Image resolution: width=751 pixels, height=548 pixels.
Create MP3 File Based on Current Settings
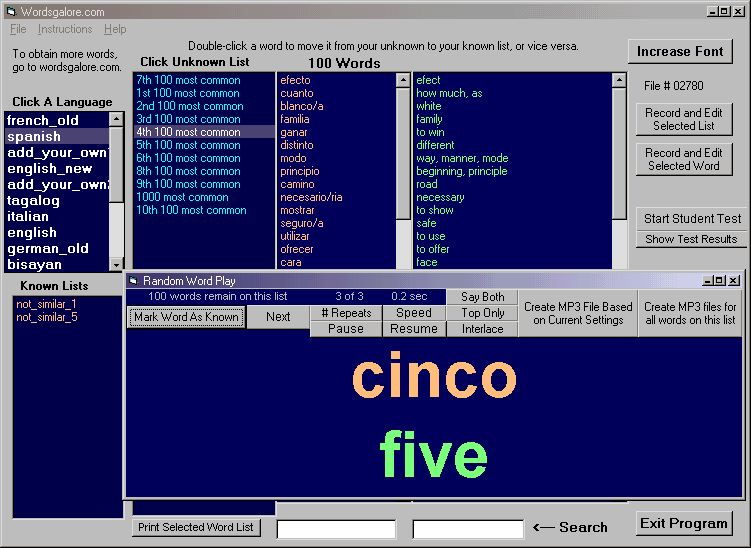point(578,313)
